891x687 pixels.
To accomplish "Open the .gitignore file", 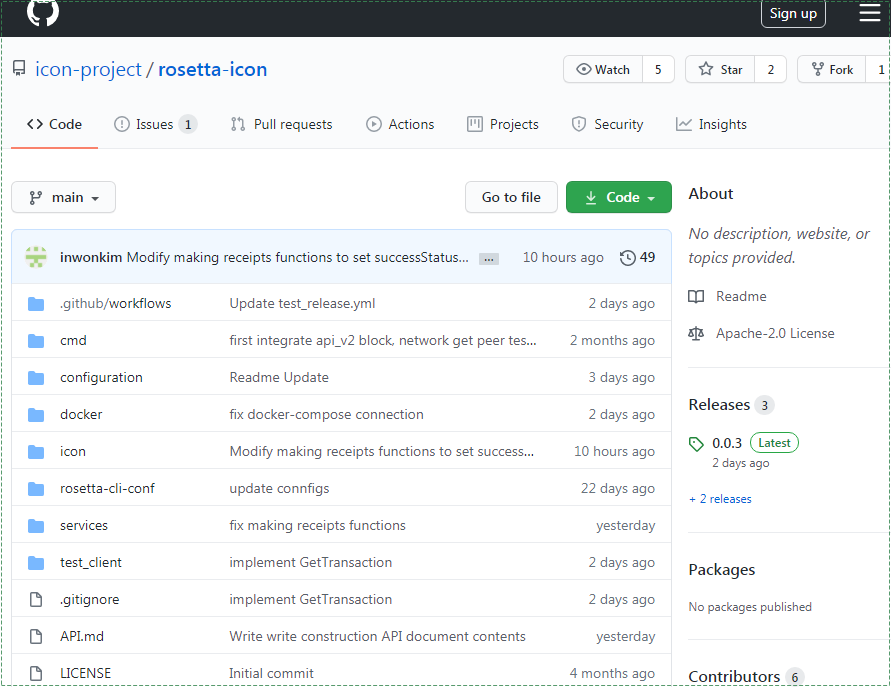I will click(90, 599).
